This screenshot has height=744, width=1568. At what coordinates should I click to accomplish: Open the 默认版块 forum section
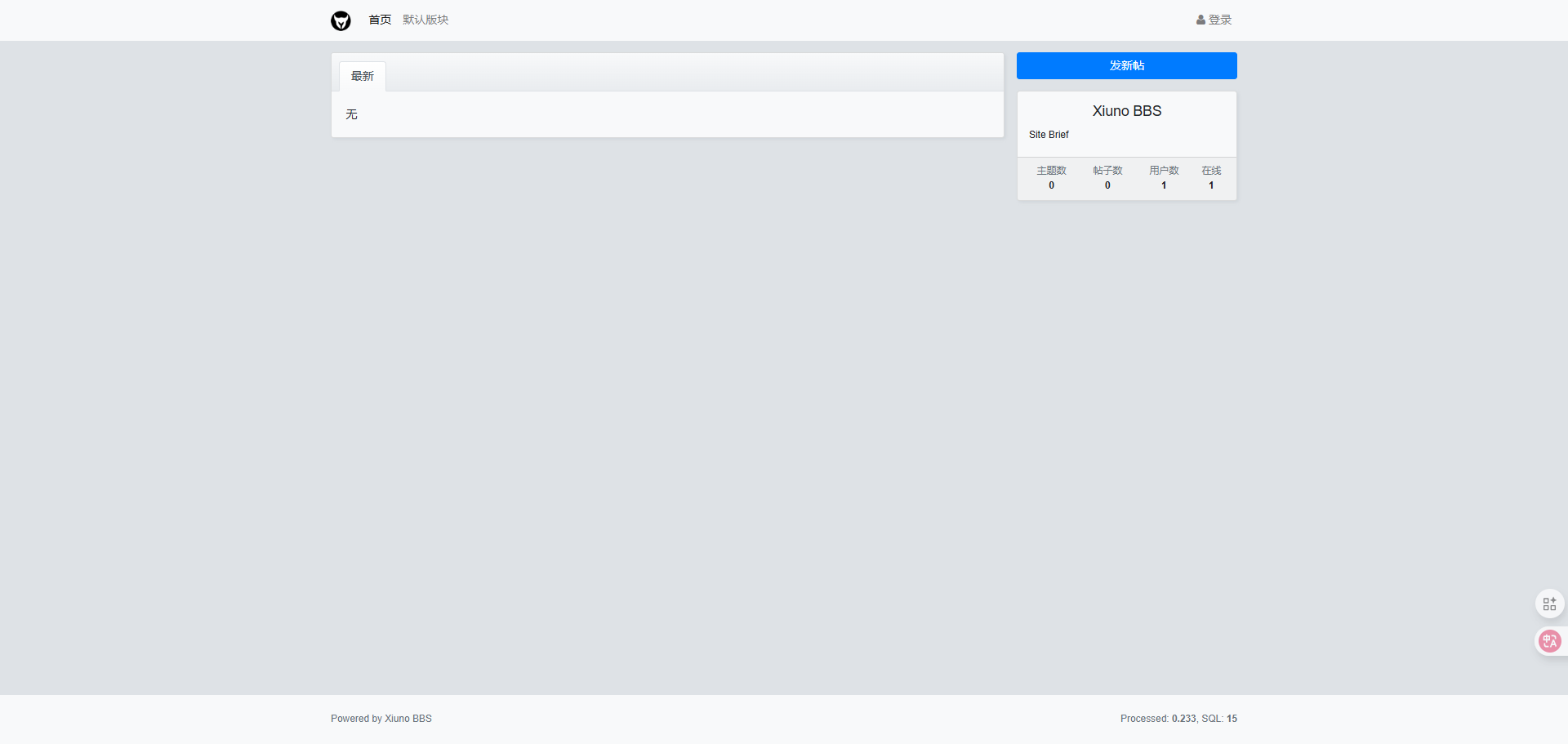point(425,20)
